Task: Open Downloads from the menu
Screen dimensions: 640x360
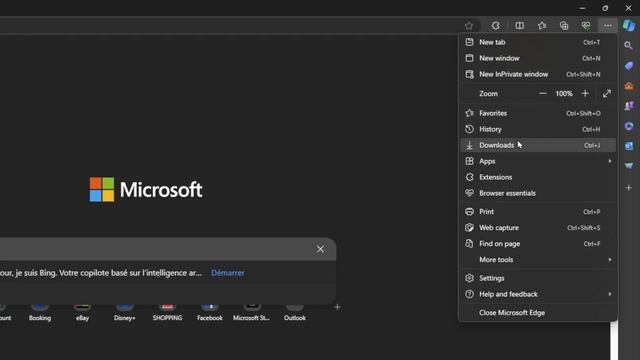Action: 538,145
